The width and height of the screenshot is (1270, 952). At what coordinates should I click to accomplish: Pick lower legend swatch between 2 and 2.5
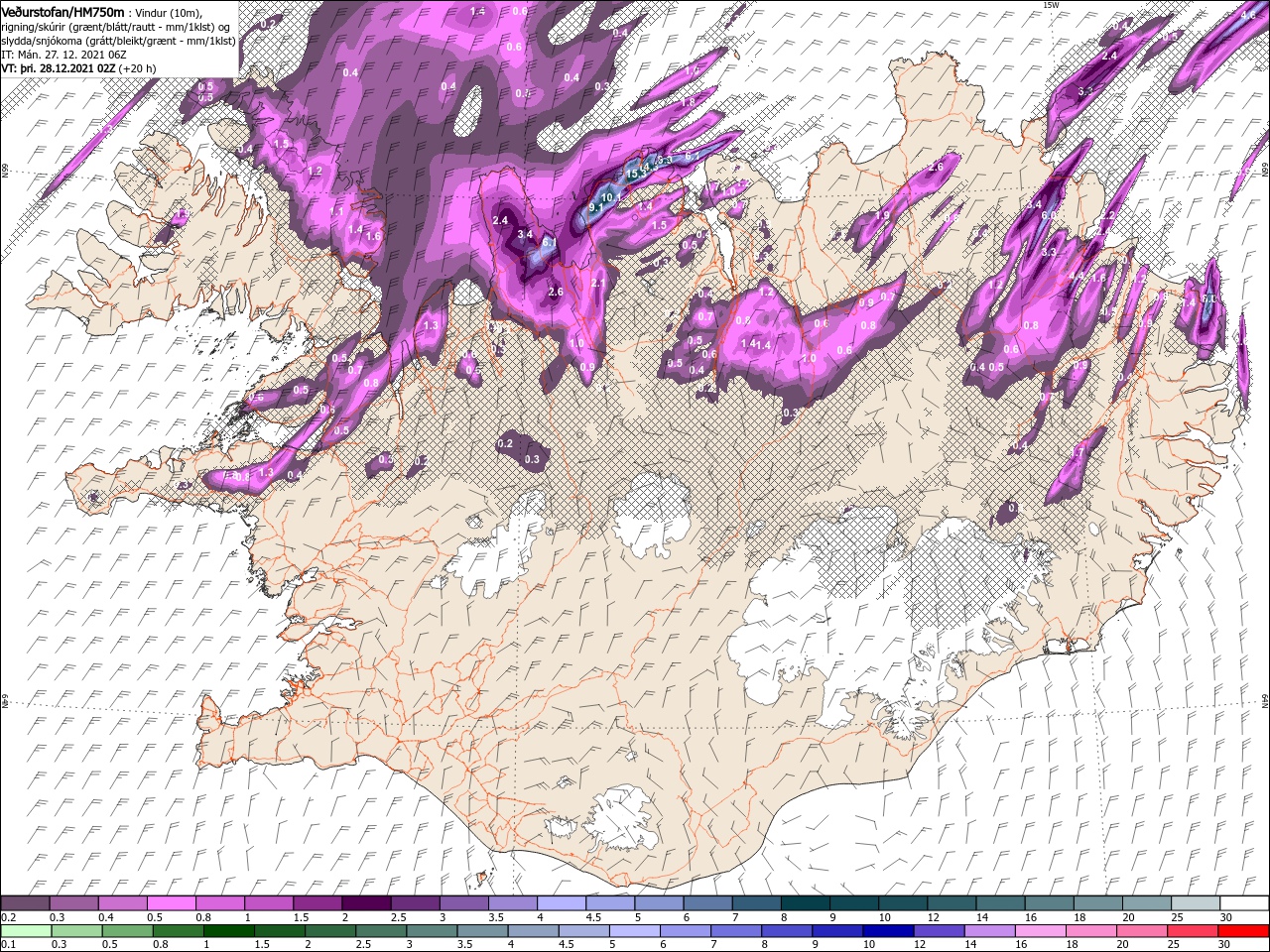click(x=330, y=931)
